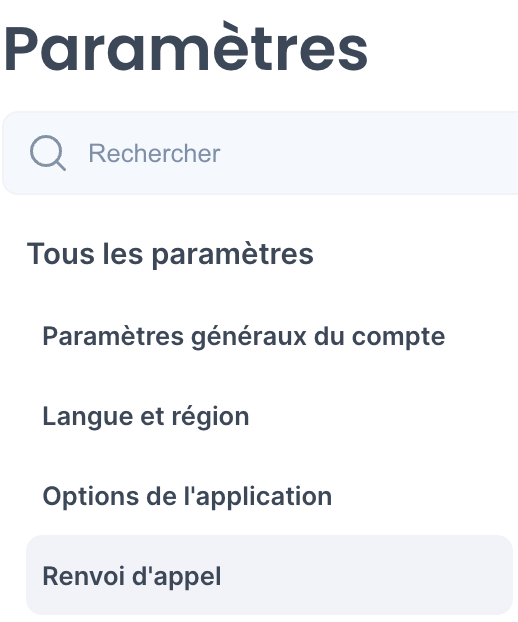Viewport: 518px width, 622px height.
Task: Click the Paramètres page title
Action: pos(186,48)
